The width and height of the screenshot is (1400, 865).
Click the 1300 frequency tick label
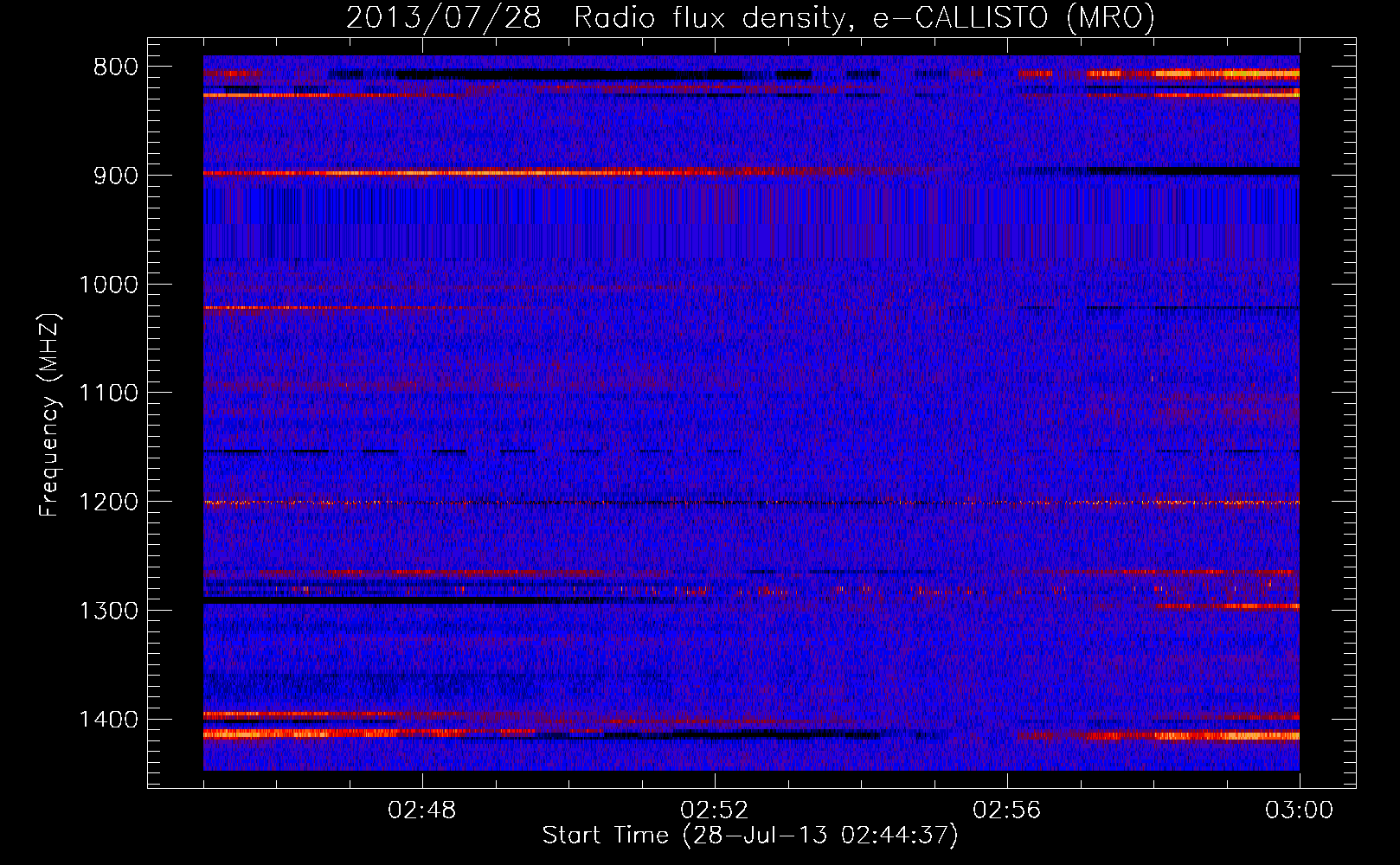pos(108,612)
